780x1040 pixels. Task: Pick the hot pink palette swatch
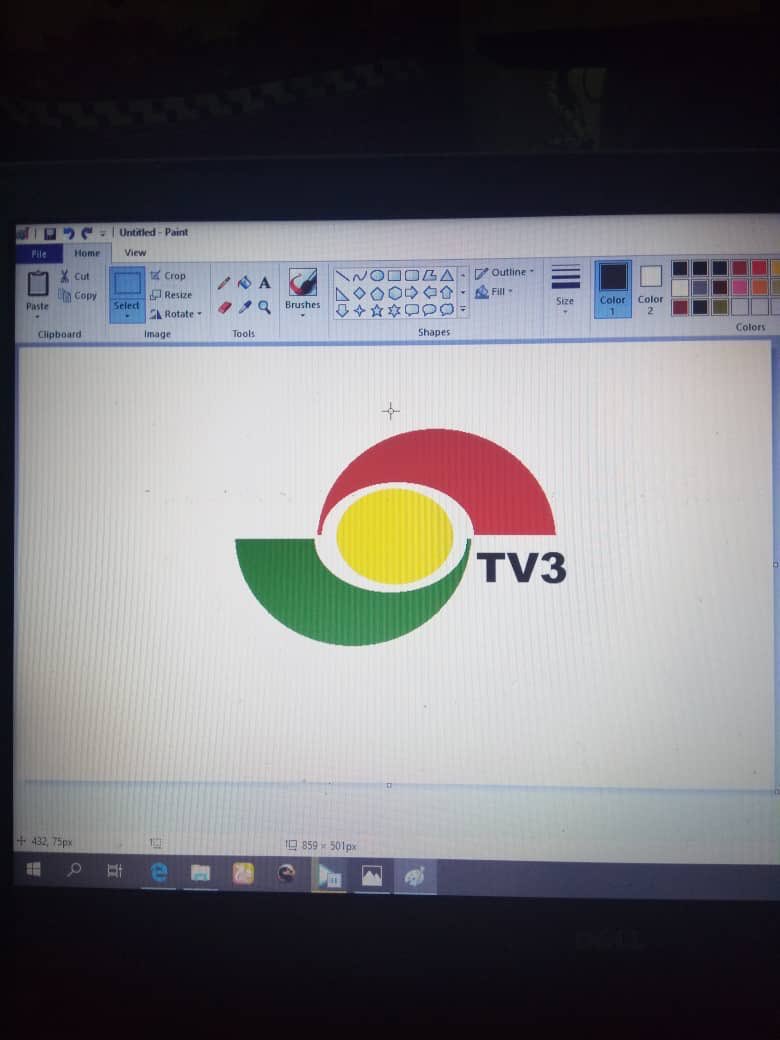pos(740,287)
